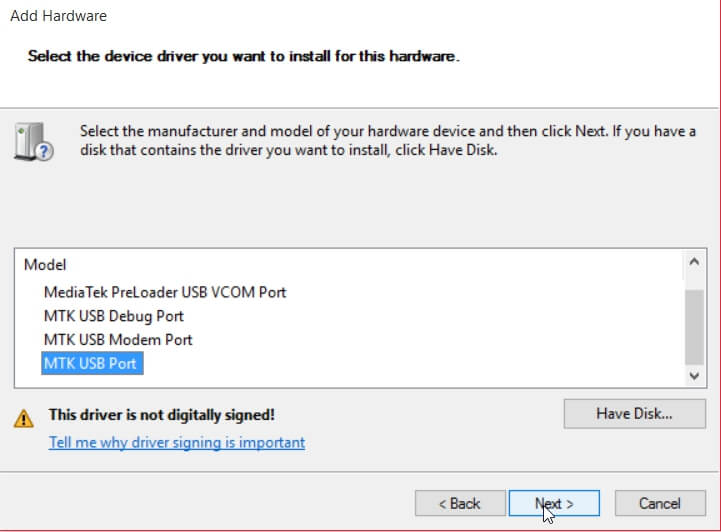Screen dimensions: 721x532
Task: Click the scrollbar track above the thumb
Action: pos(694,281)
